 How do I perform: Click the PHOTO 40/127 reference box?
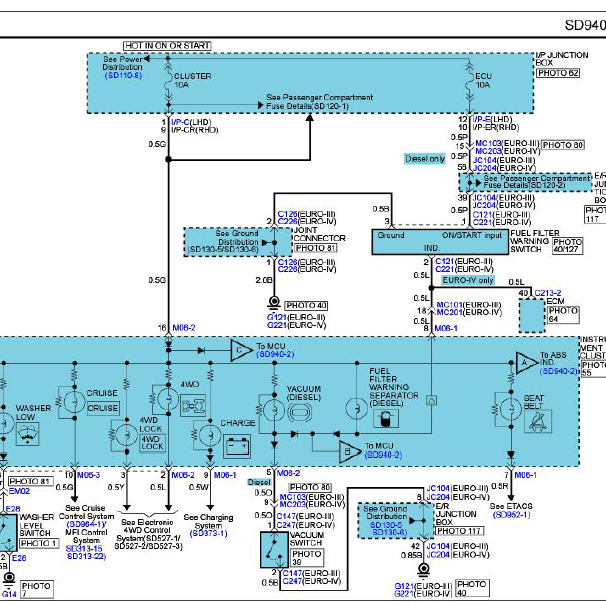click(567, 245)
